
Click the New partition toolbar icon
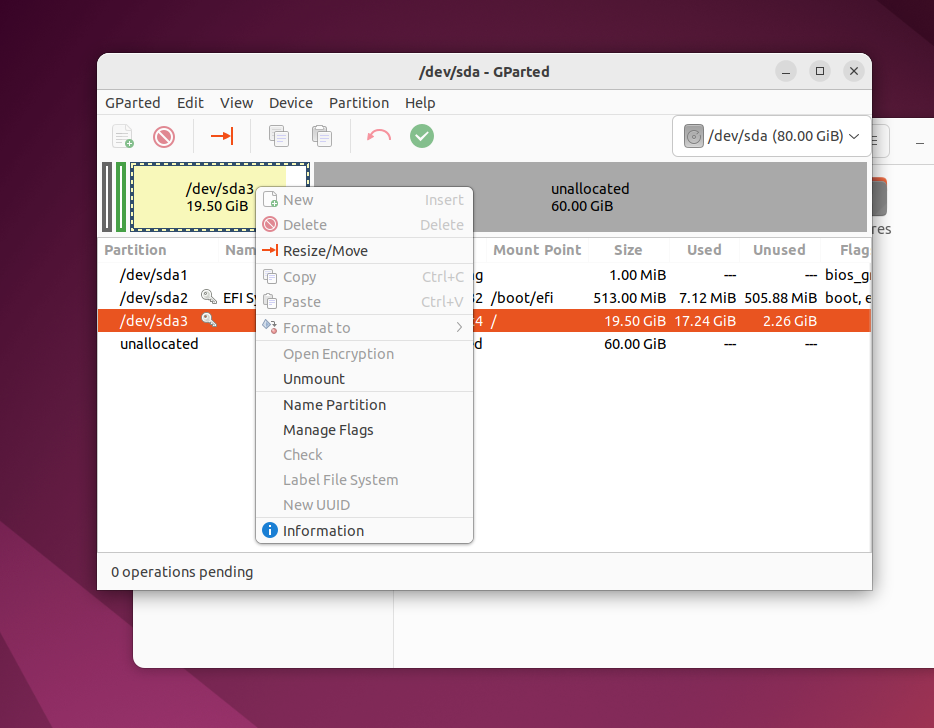pyautogui.click(x=123, y=136)
